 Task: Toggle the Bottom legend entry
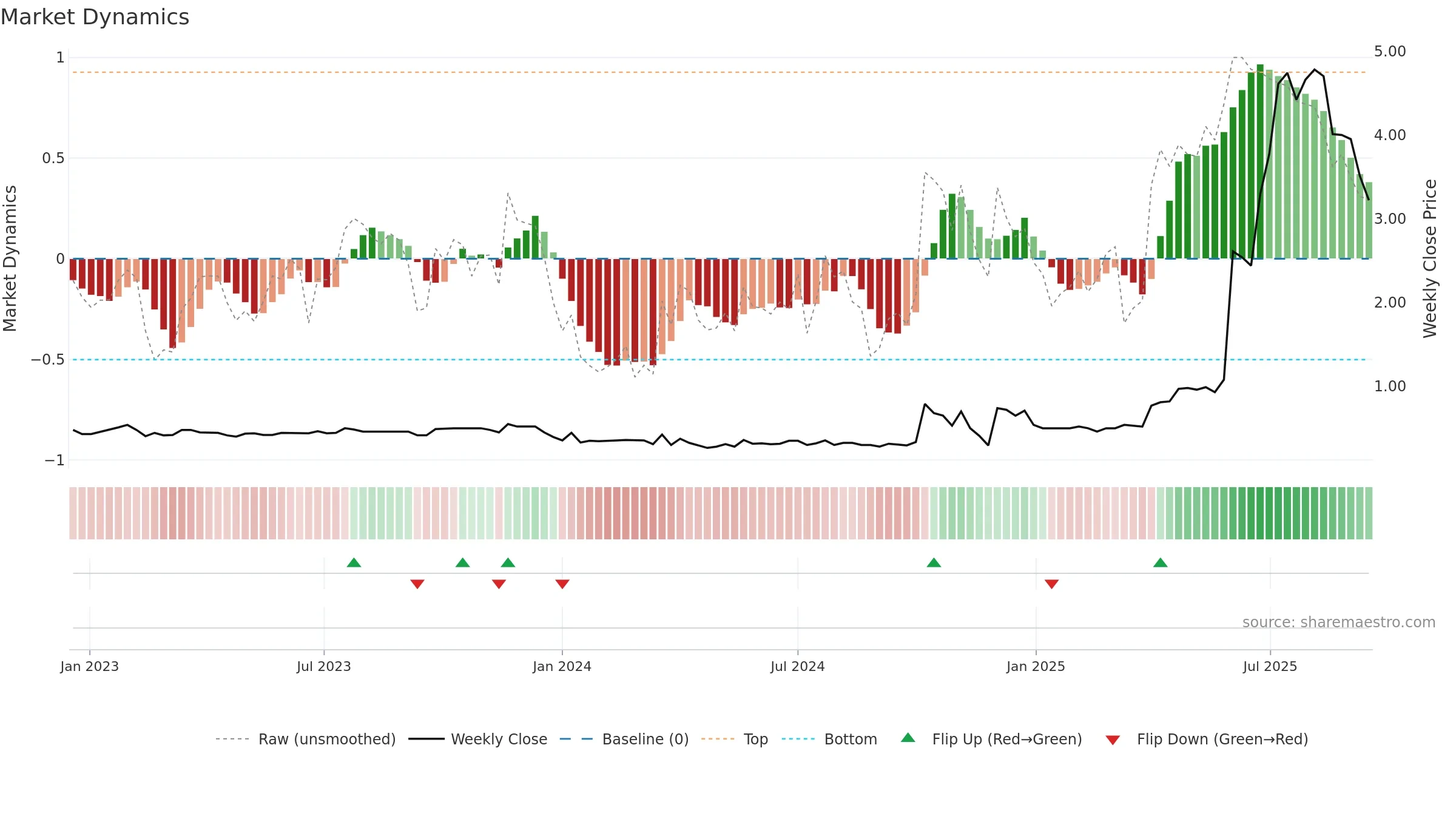829,739
